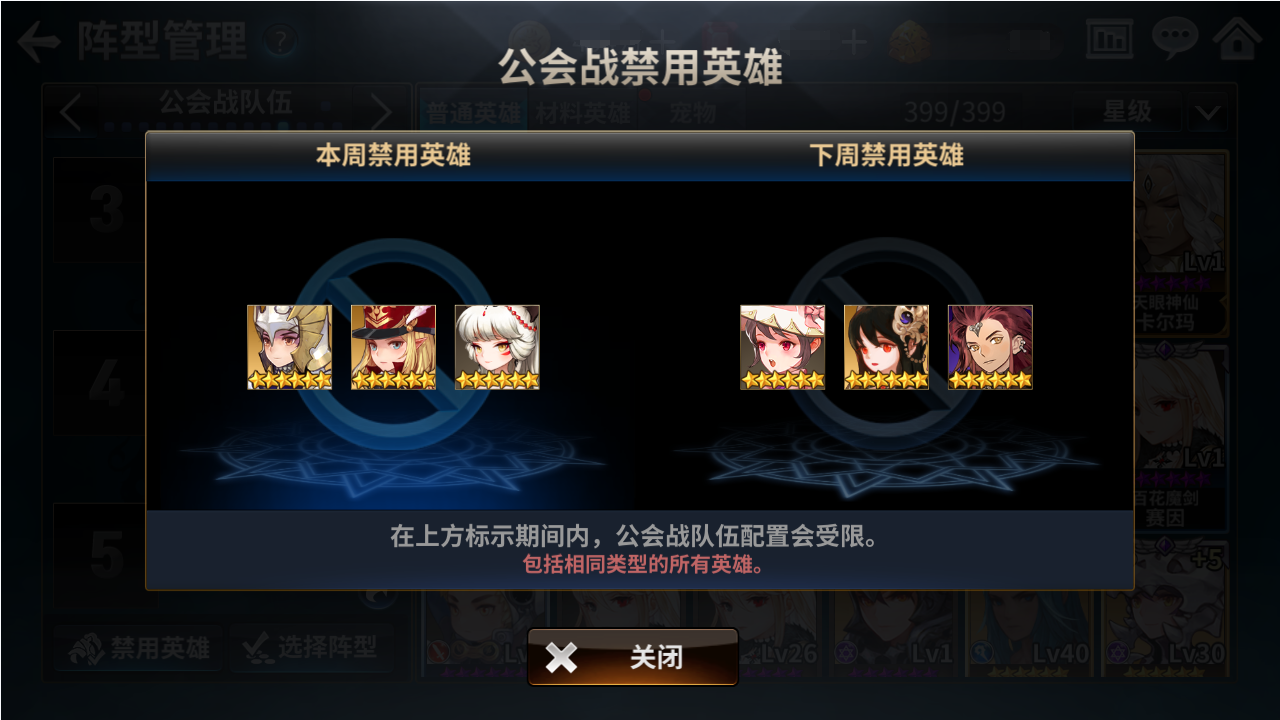Open the 宠物 pets tab
The image size is (1280, 720).
pyautogui.click(x=692, y=112)
